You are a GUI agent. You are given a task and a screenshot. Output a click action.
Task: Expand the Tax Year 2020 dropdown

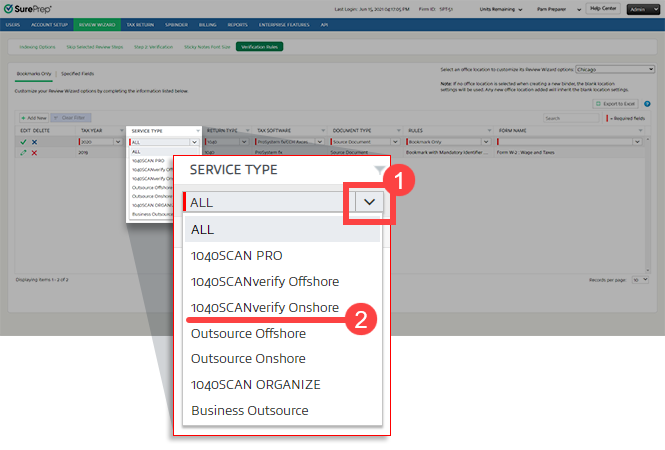118,142
